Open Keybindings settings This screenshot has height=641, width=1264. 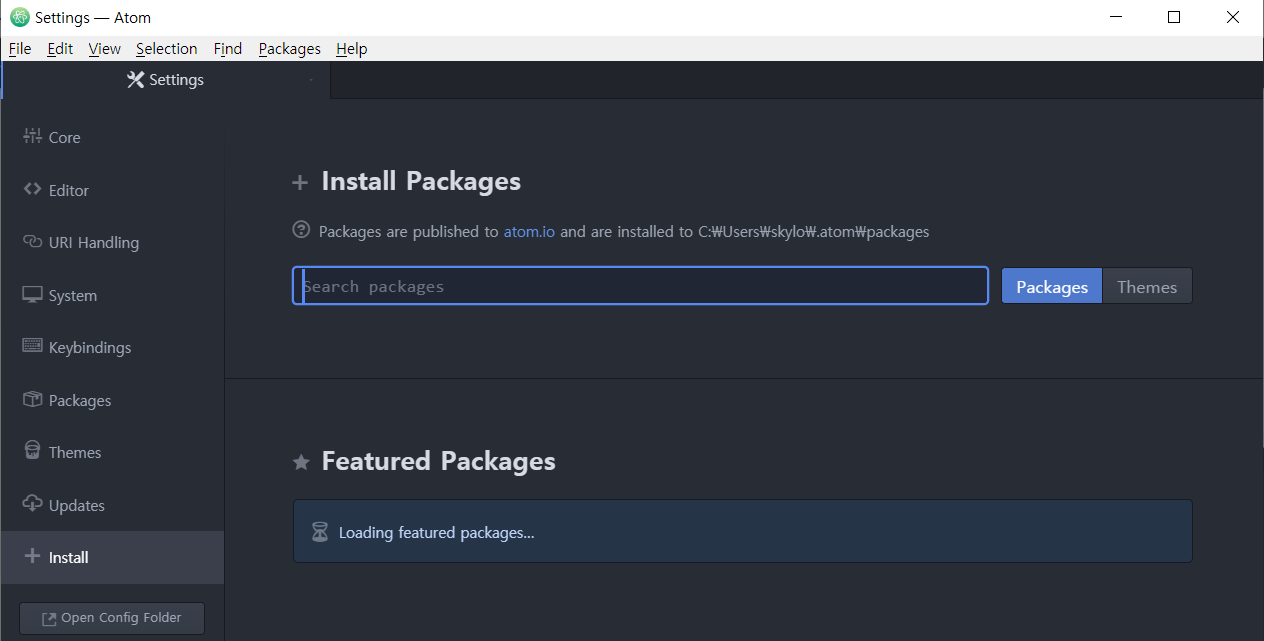coord(112,347)
